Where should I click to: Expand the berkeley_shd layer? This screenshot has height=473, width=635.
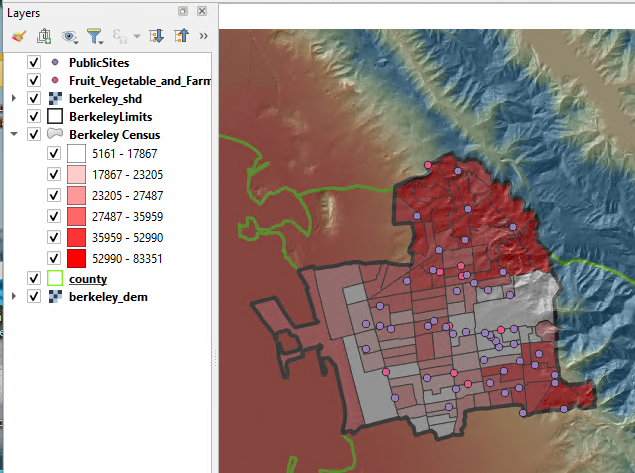[x=14, y=99]
